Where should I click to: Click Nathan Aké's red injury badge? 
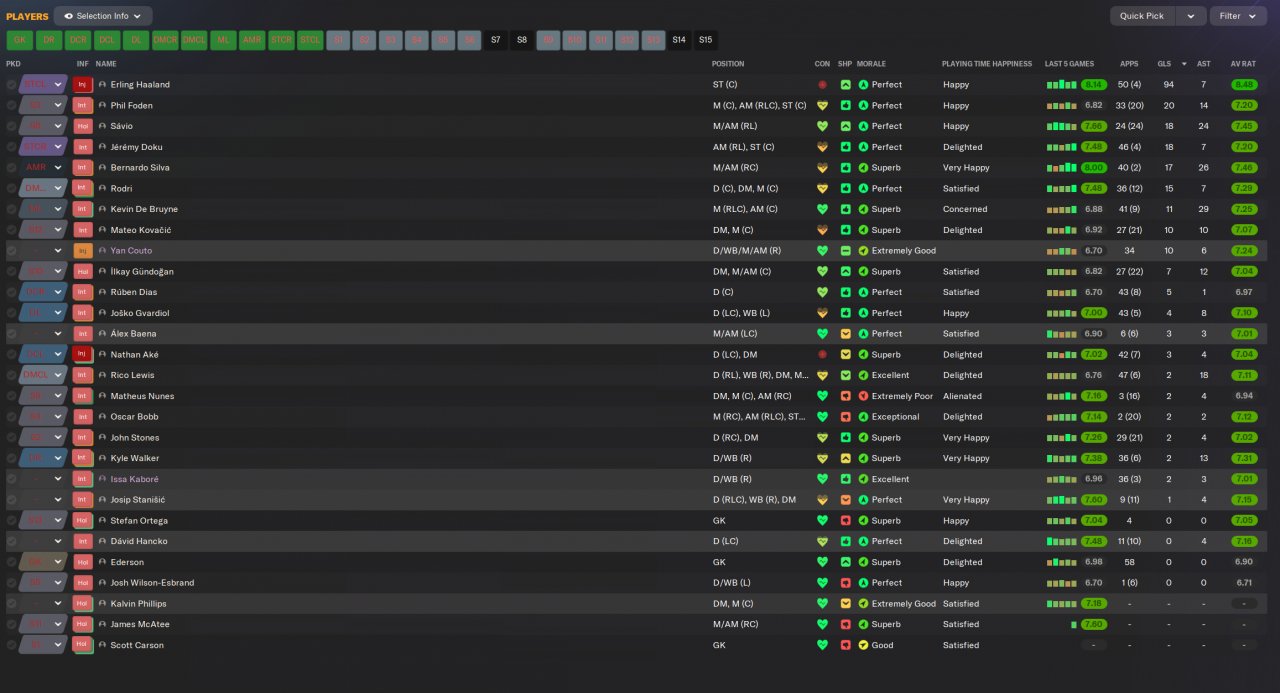point(83,355)
